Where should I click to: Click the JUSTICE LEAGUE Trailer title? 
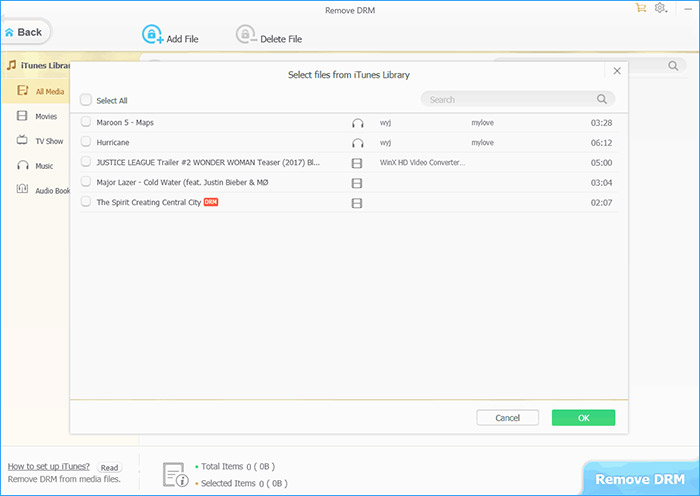(208, 163)
